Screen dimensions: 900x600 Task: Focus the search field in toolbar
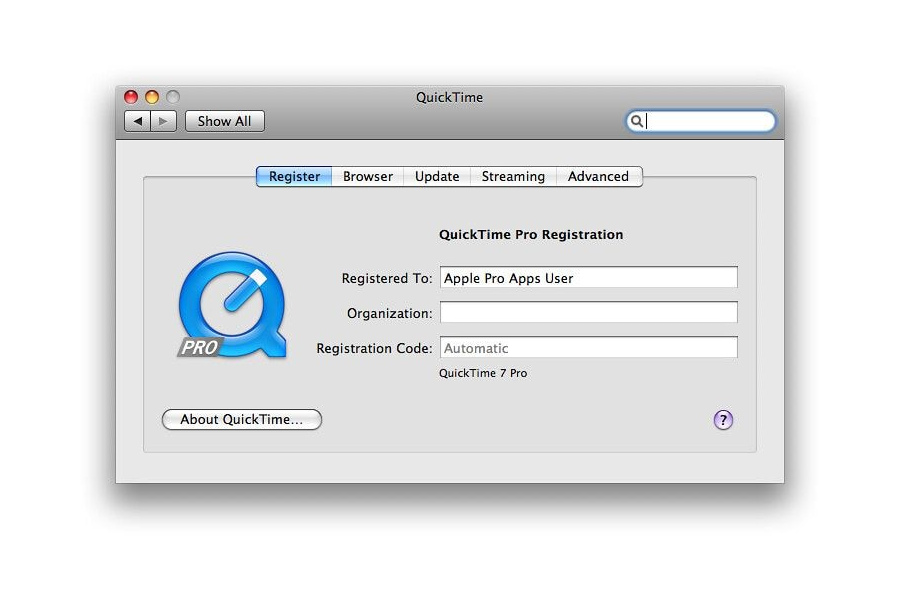[x=701, y=121]
